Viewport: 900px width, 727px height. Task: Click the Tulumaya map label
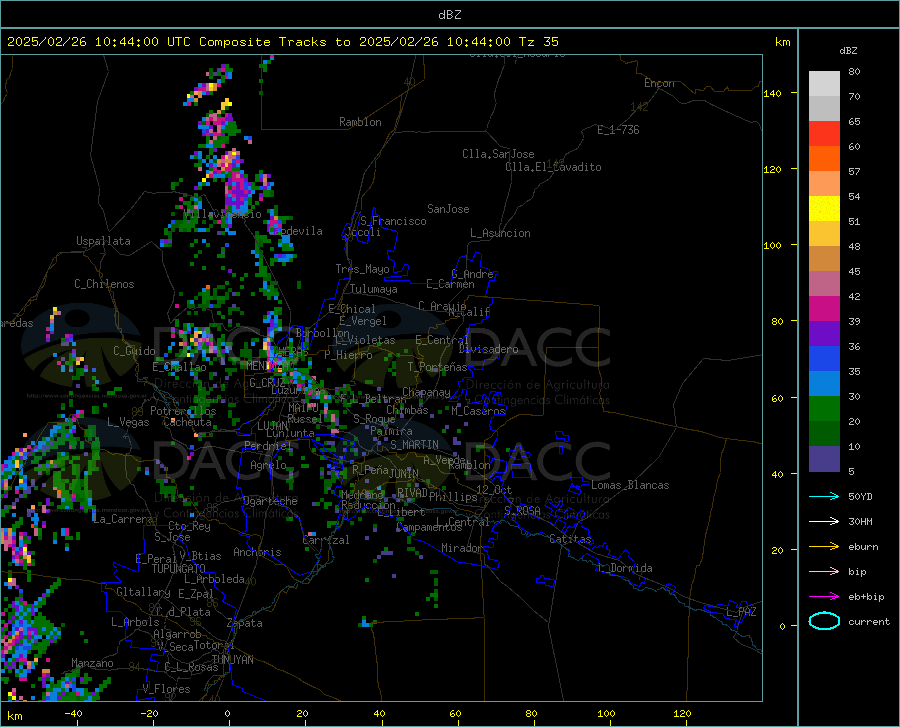[374, 289]
